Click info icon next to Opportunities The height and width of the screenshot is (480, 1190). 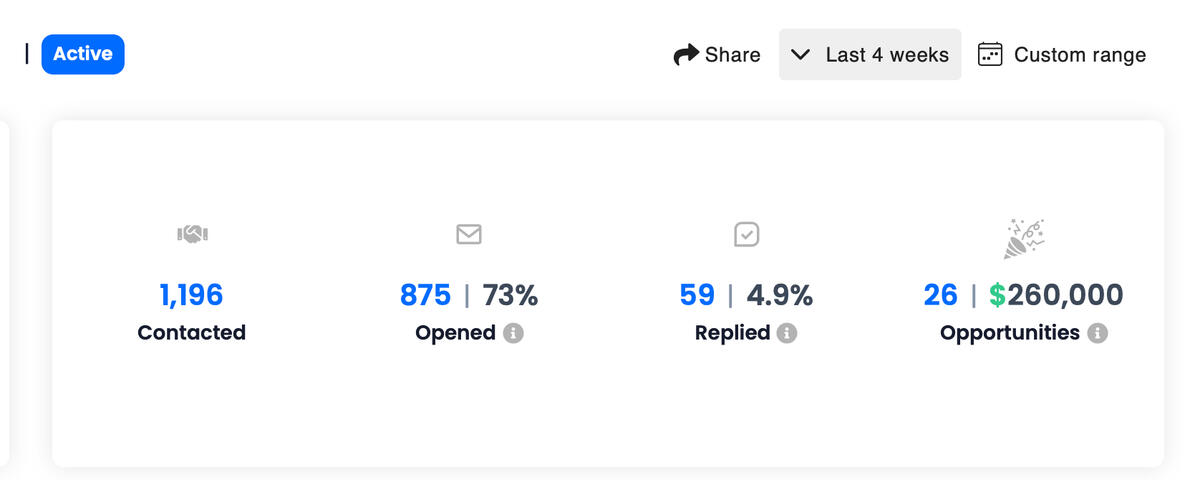click(1097, 333)
